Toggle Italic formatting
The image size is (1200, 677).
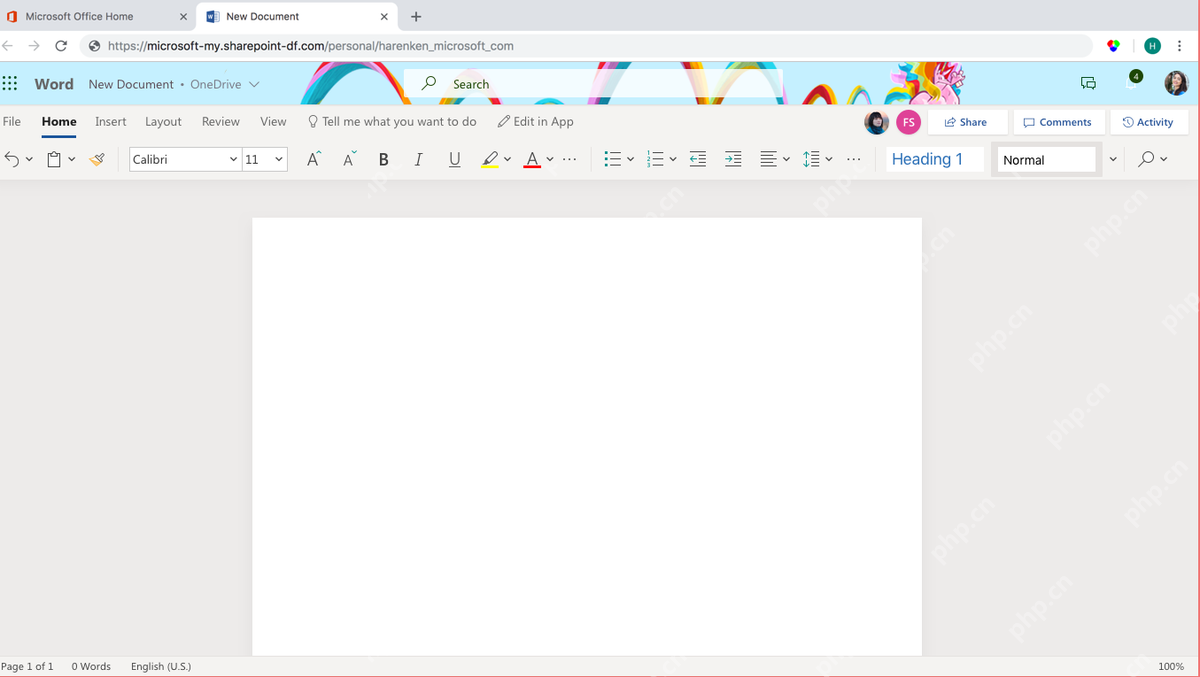[418, 160]
